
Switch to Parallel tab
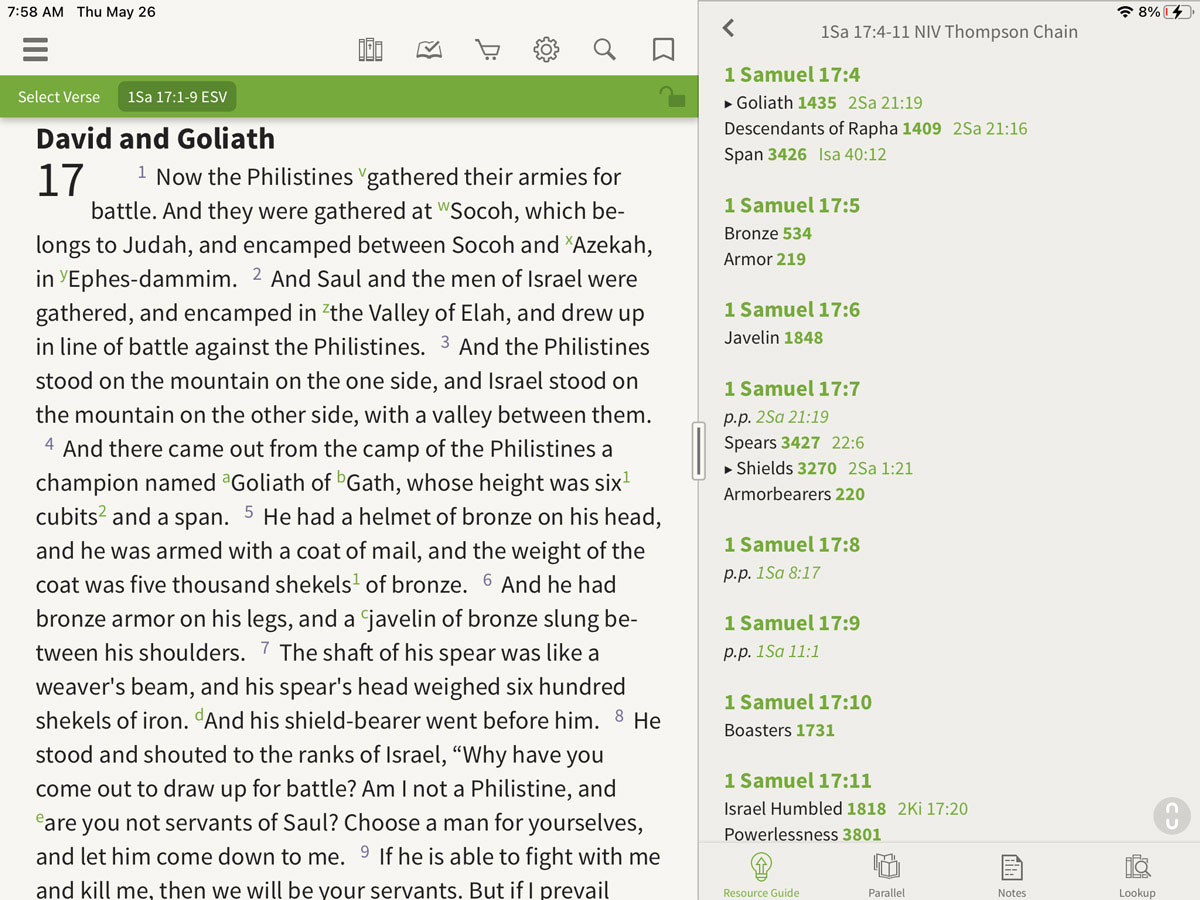pos(887,873)
